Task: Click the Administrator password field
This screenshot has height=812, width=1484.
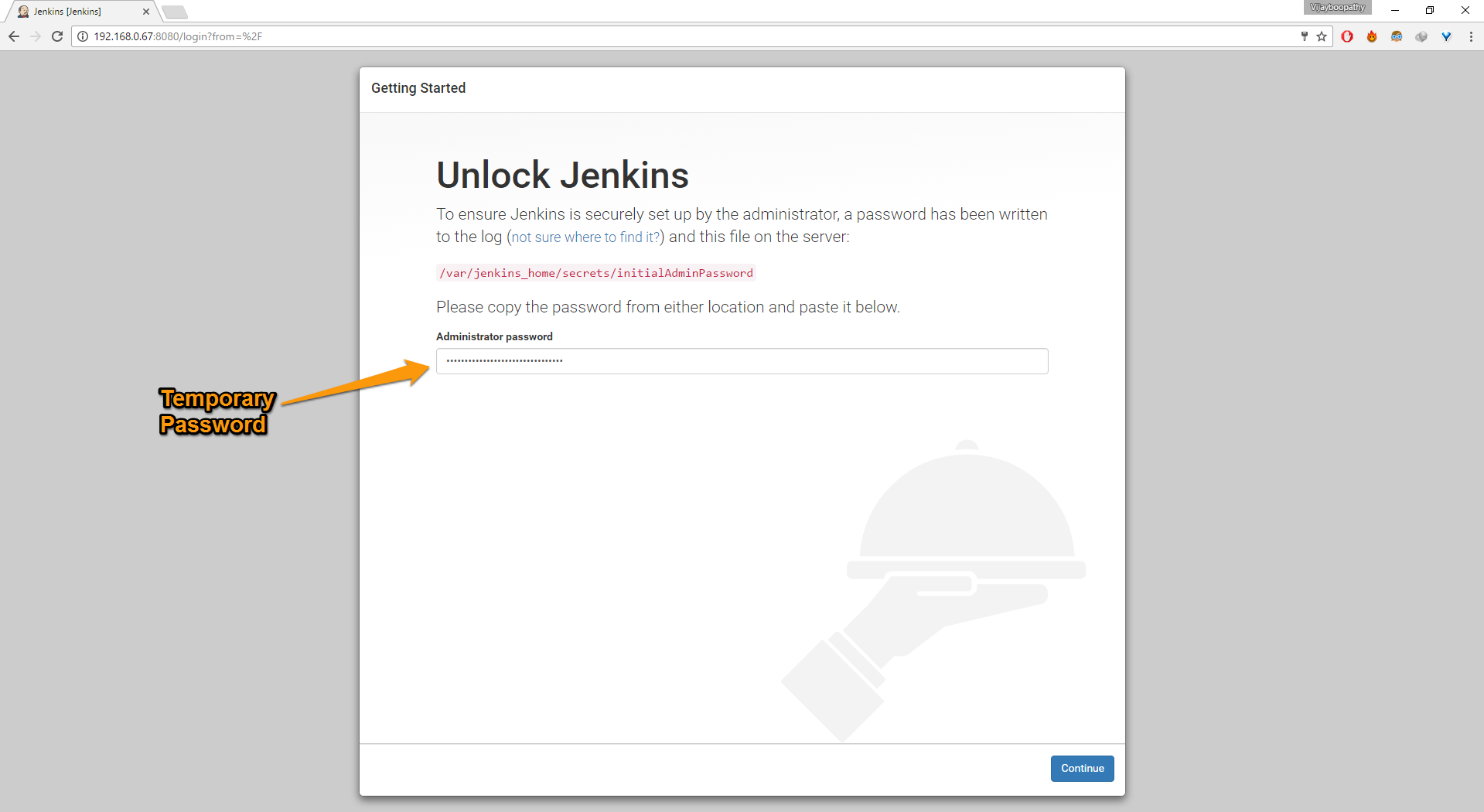Action: 742,361
